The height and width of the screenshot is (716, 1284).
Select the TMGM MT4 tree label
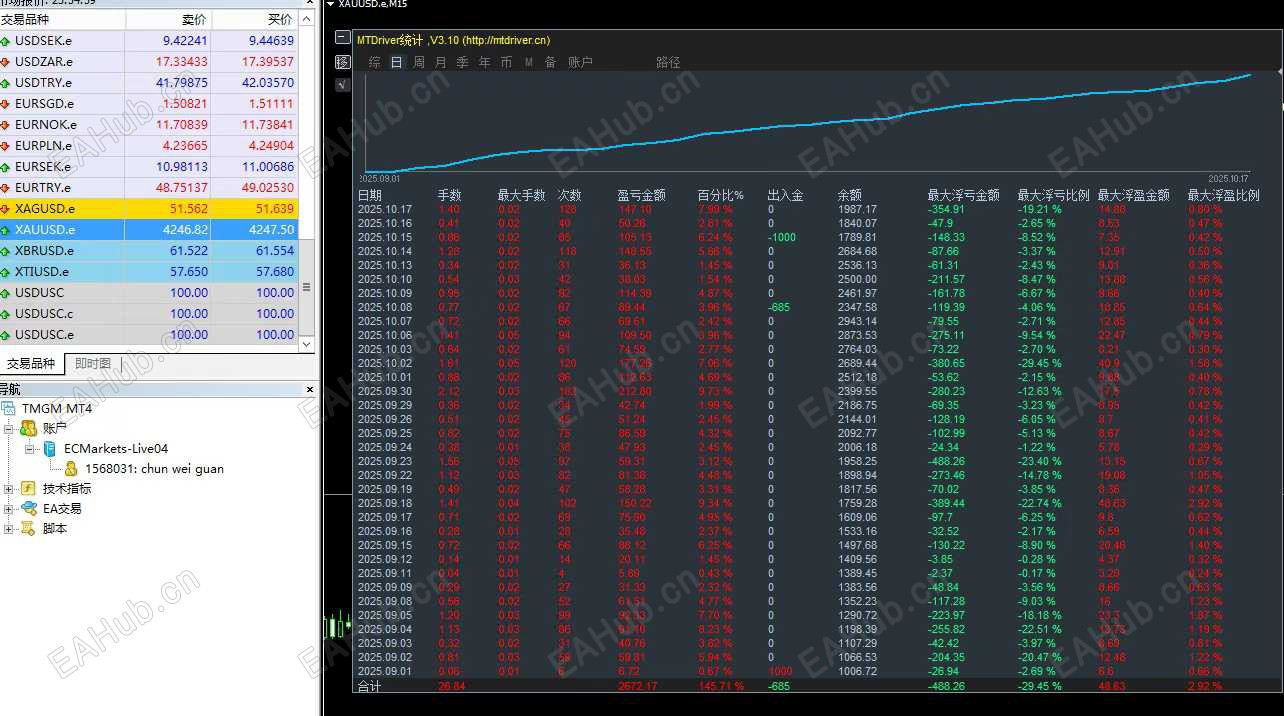click(57, 409)
